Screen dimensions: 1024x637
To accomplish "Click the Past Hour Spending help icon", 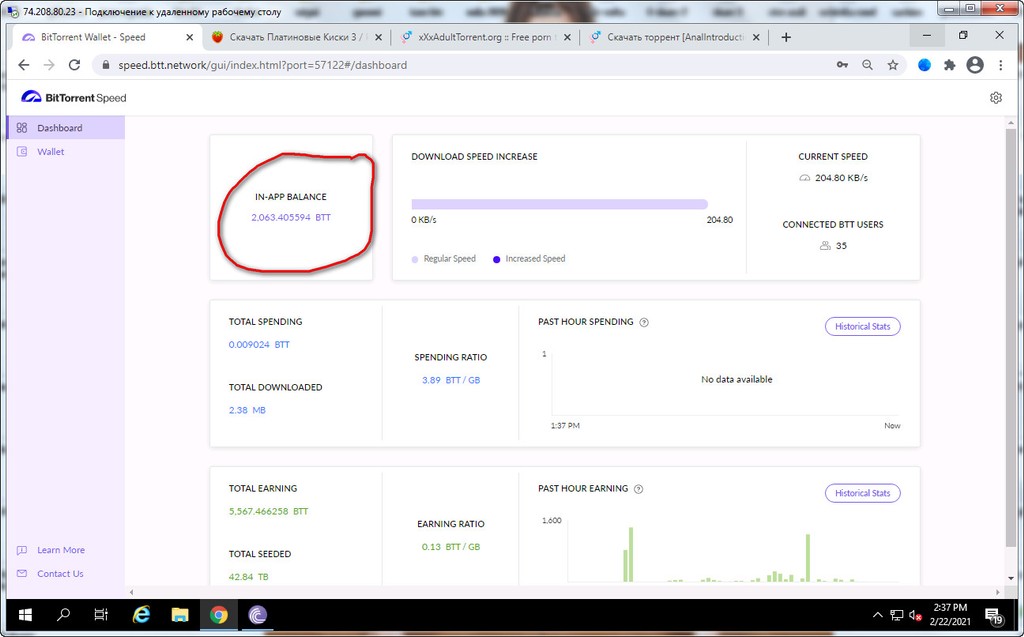I will click(x=644, y=322).
